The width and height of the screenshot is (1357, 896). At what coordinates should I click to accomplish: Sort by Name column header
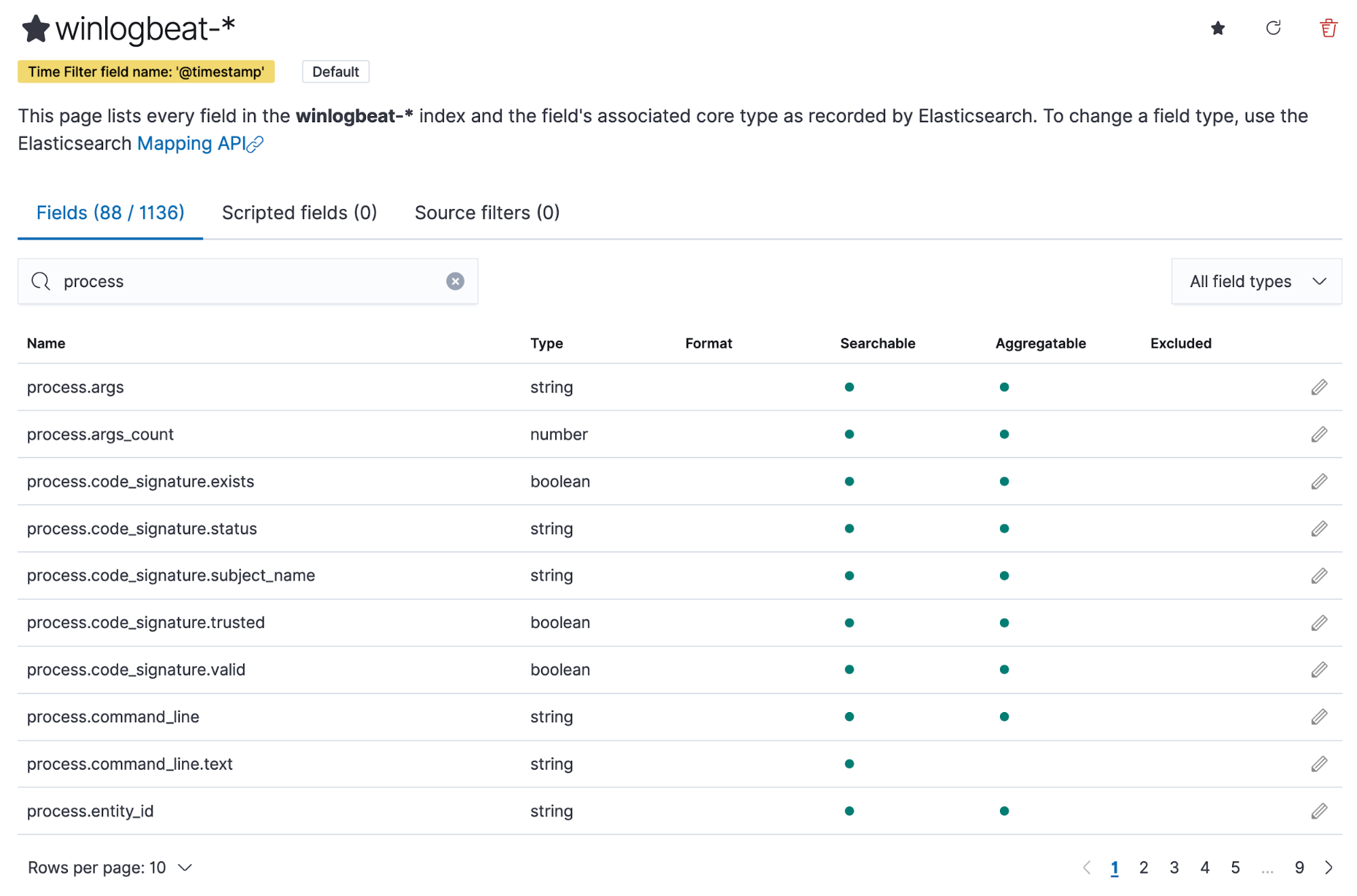46,343
